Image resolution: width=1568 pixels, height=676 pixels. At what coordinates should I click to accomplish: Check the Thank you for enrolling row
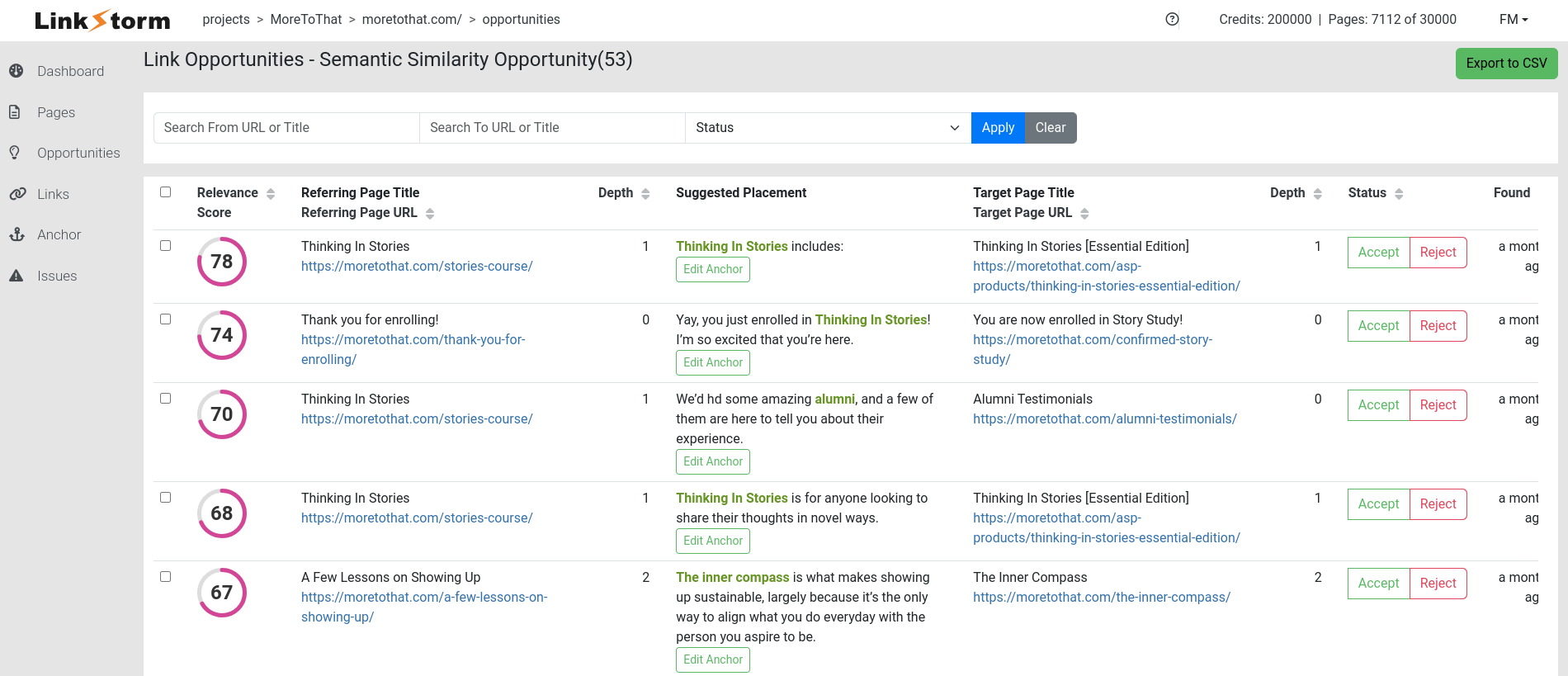(x=165, y=319)
